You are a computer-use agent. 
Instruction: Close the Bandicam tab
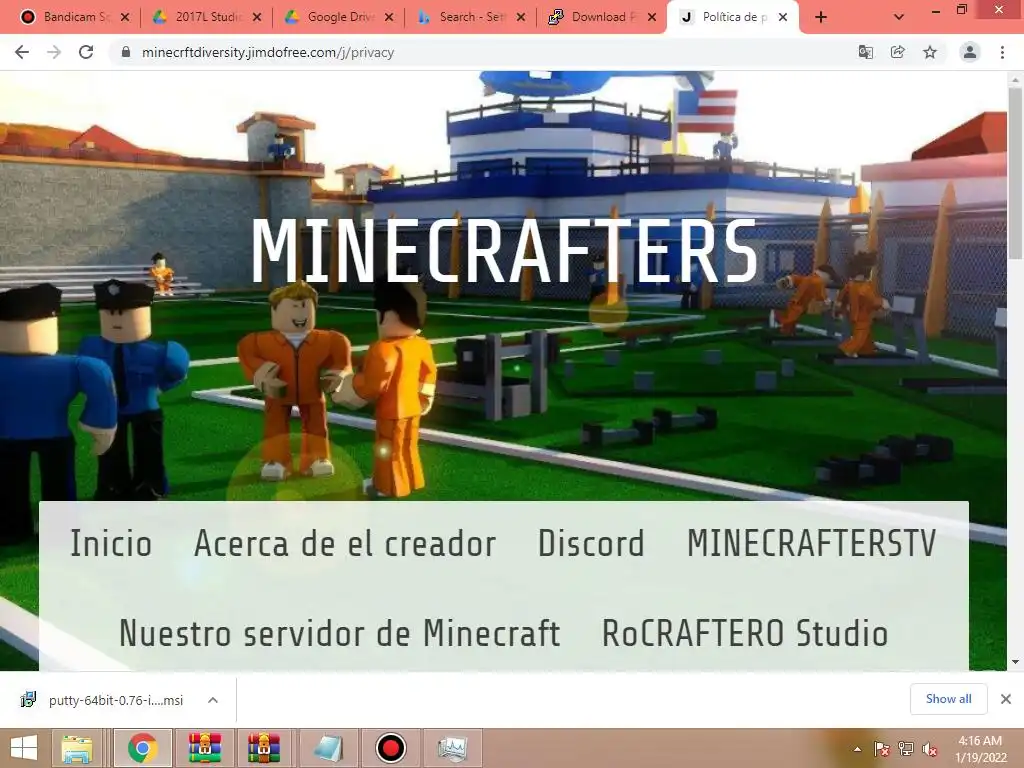[x=125, y=17]
